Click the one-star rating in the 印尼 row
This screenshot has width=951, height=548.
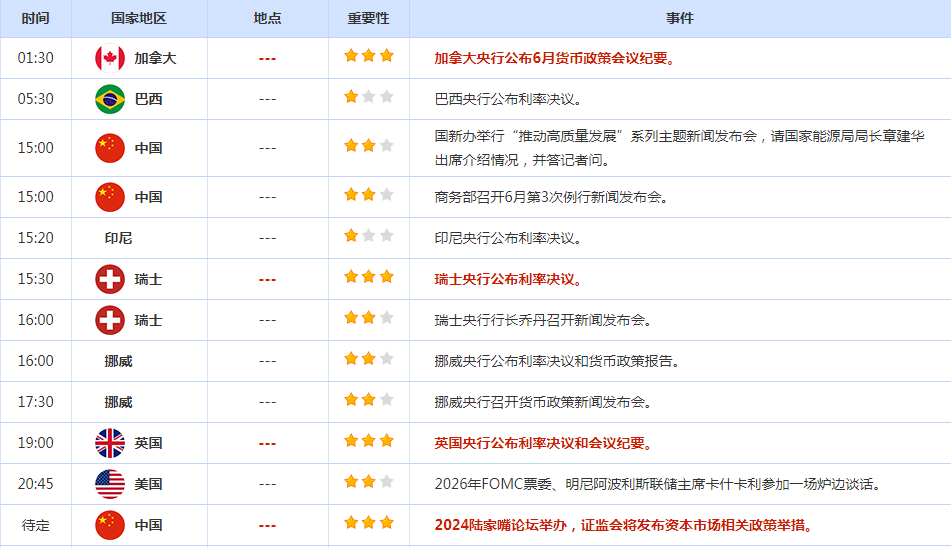click(368, 237)
